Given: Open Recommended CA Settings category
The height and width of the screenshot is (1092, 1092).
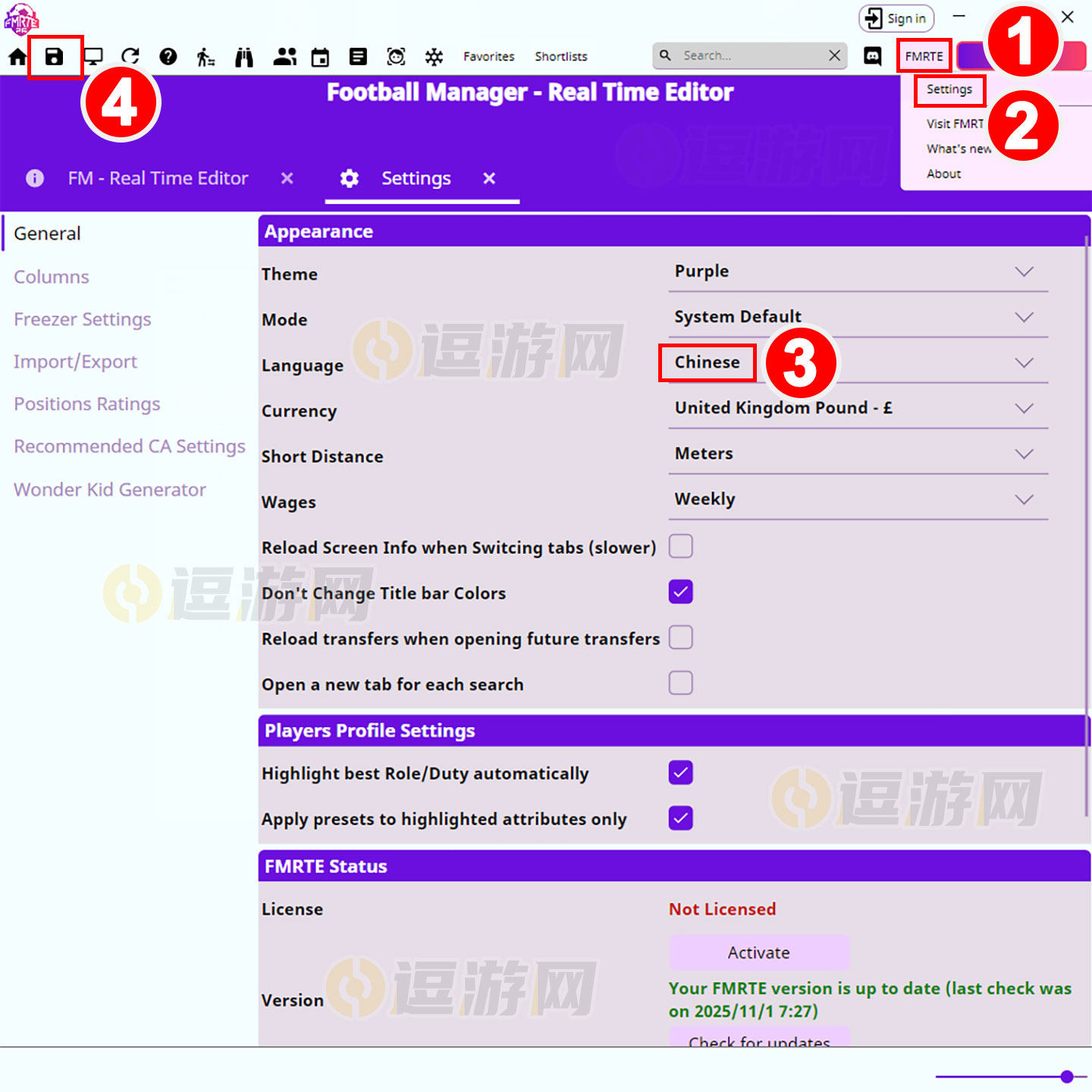Looking at the screenshot, I should click(x=130, y=447).
